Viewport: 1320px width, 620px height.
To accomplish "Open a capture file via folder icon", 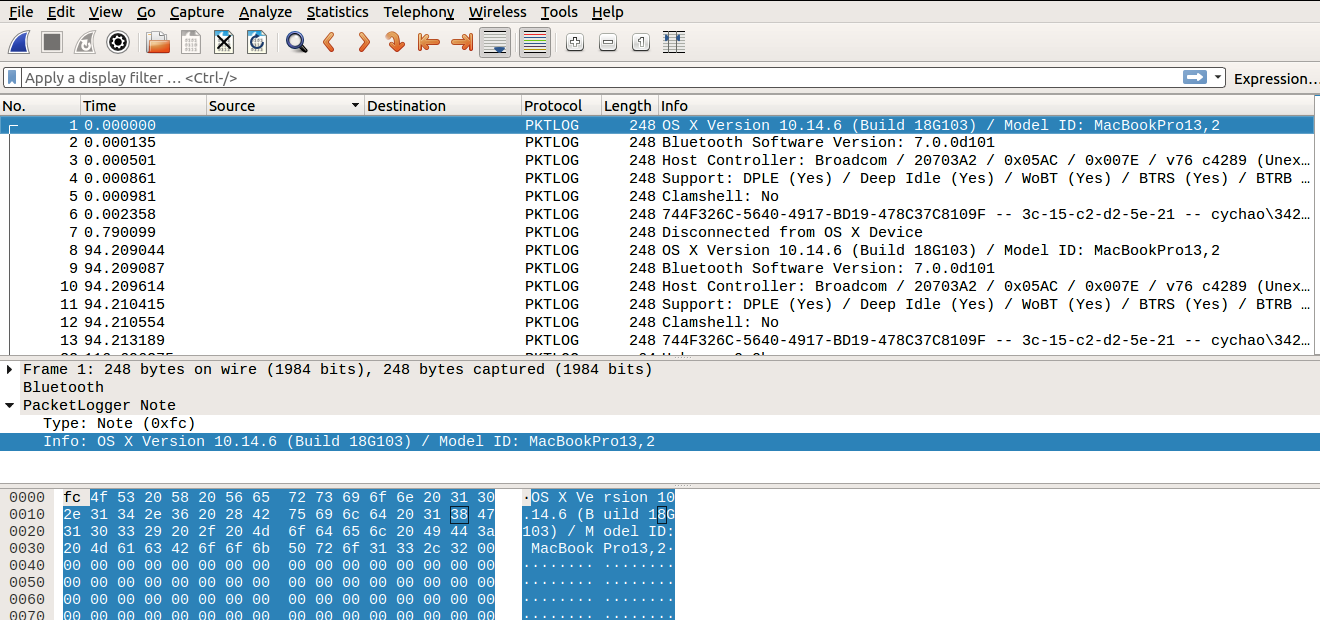I will click(158, 42).
